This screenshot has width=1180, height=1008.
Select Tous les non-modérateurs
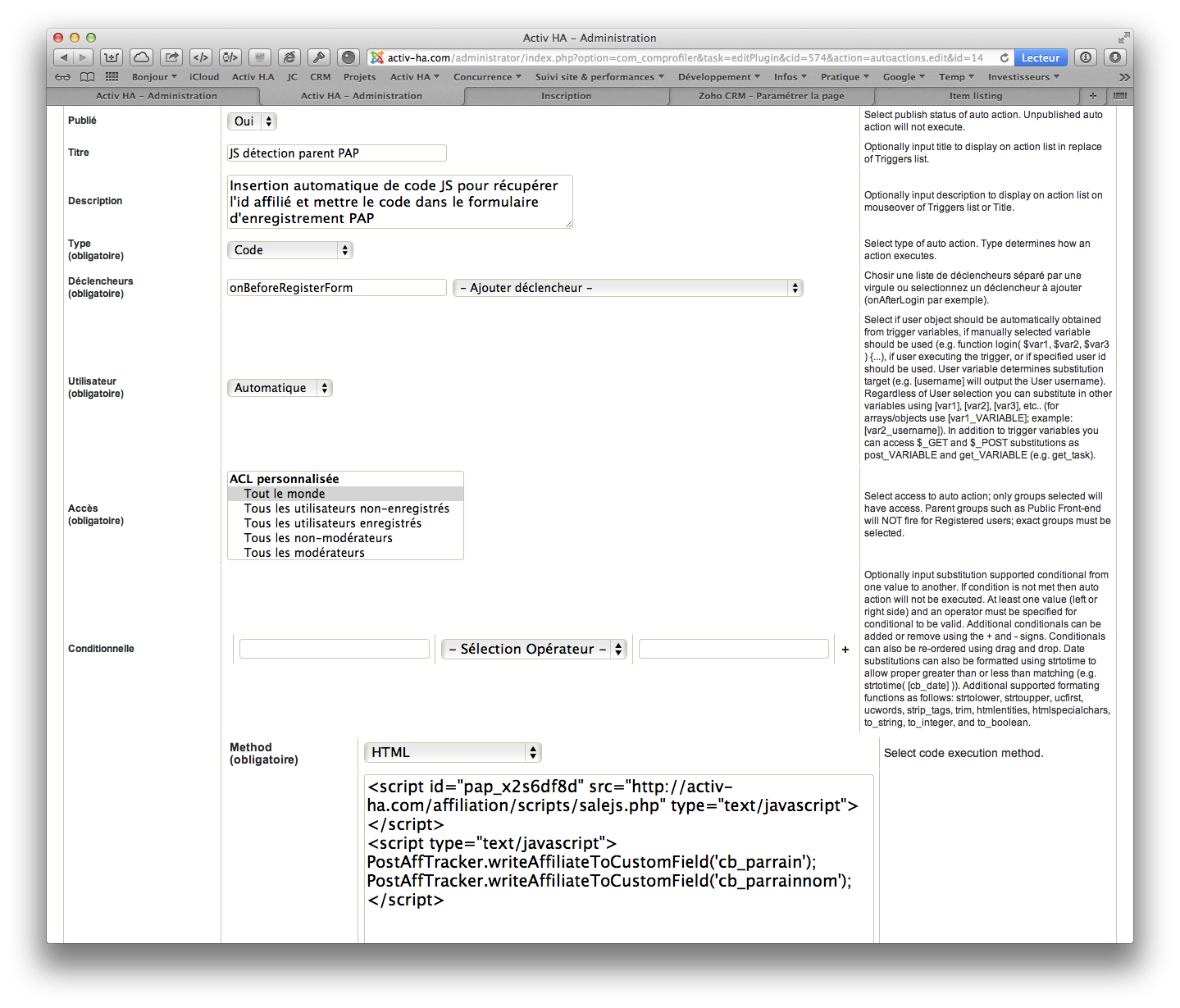coord(345,538)
